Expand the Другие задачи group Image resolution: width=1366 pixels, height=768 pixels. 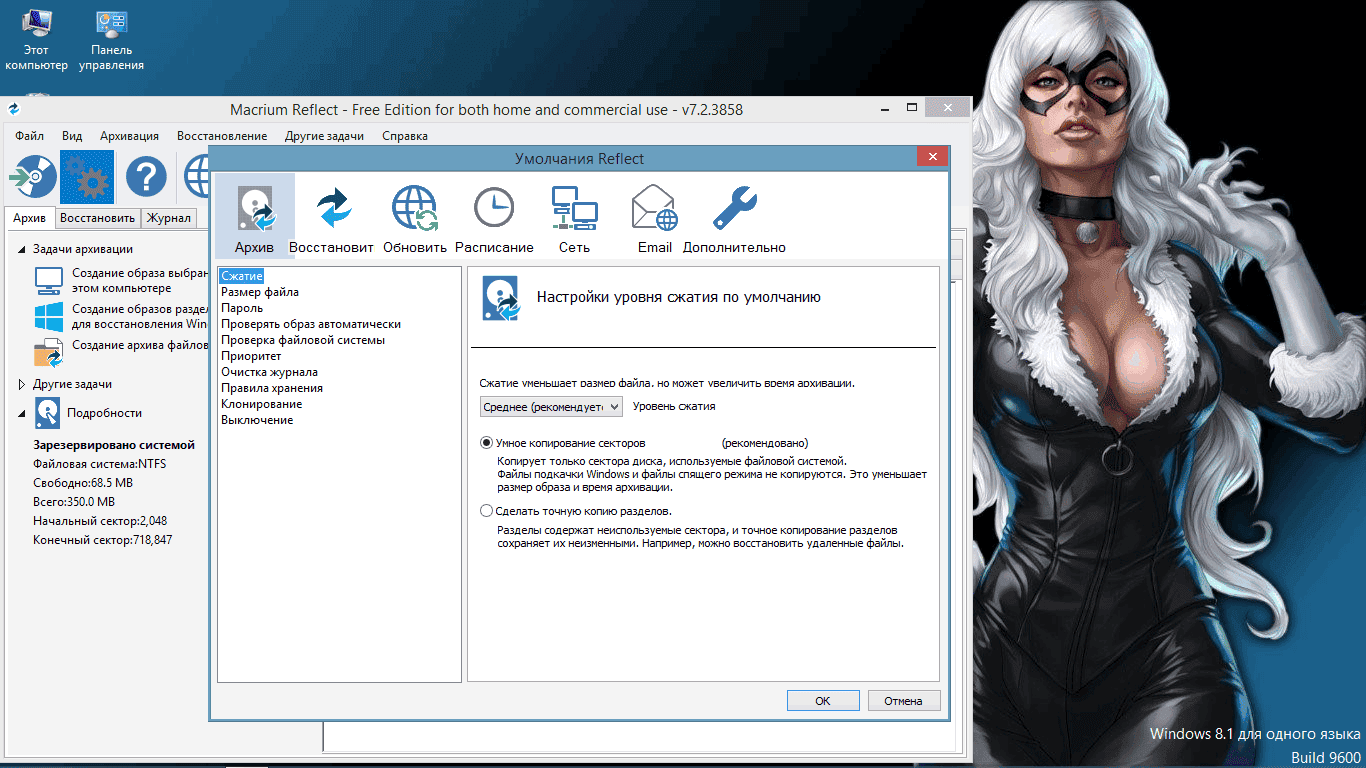pos(23,384)
